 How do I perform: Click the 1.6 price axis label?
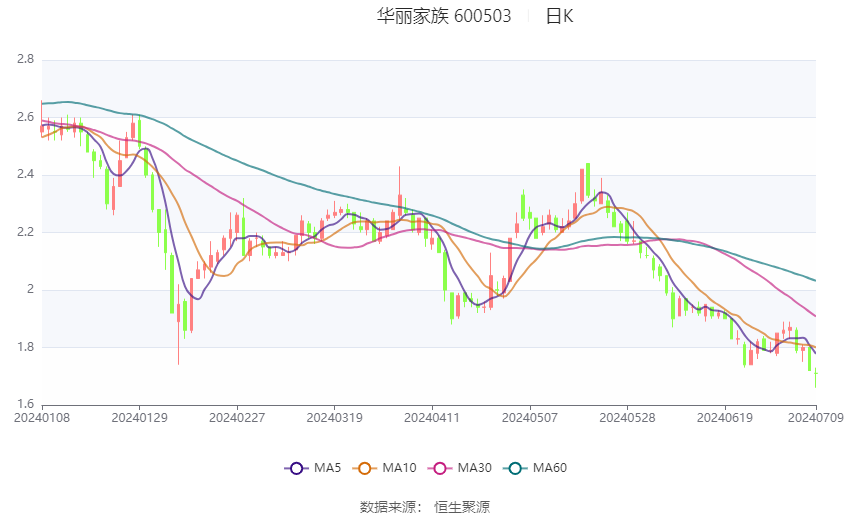tap(25, 404)
